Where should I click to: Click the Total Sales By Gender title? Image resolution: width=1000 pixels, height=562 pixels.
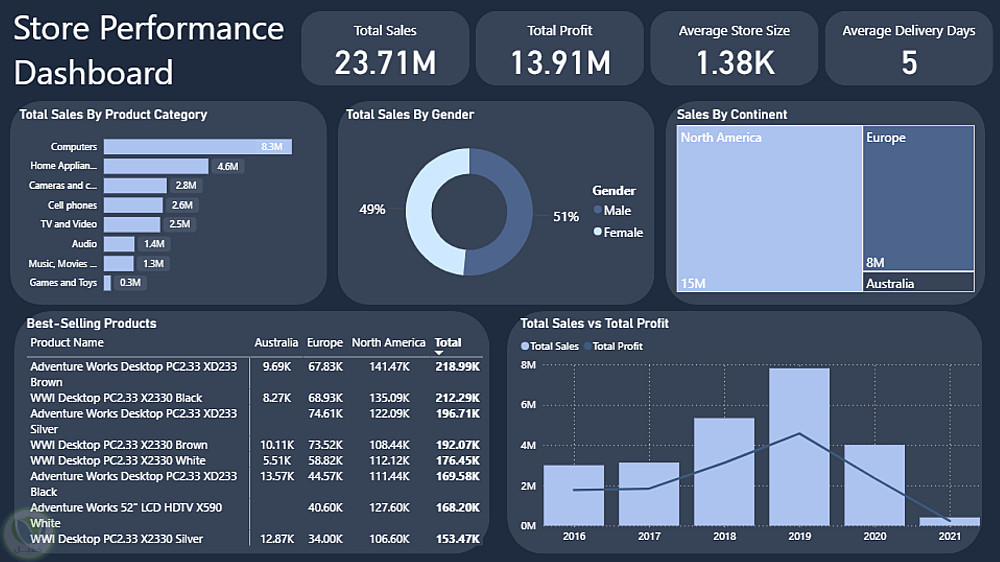[410, 115]
